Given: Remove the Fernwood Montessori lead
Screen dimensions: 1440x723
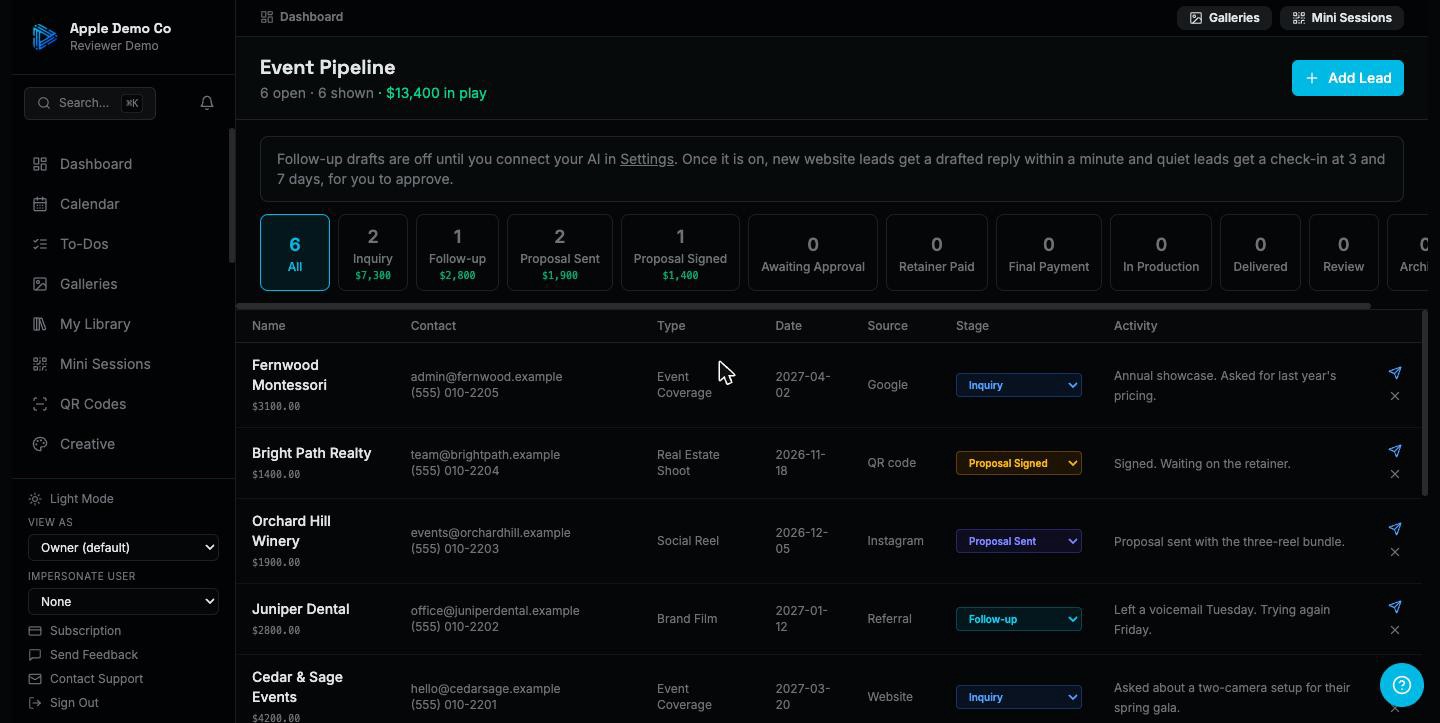Looking at the screenshot, I should coord(1395,396).
